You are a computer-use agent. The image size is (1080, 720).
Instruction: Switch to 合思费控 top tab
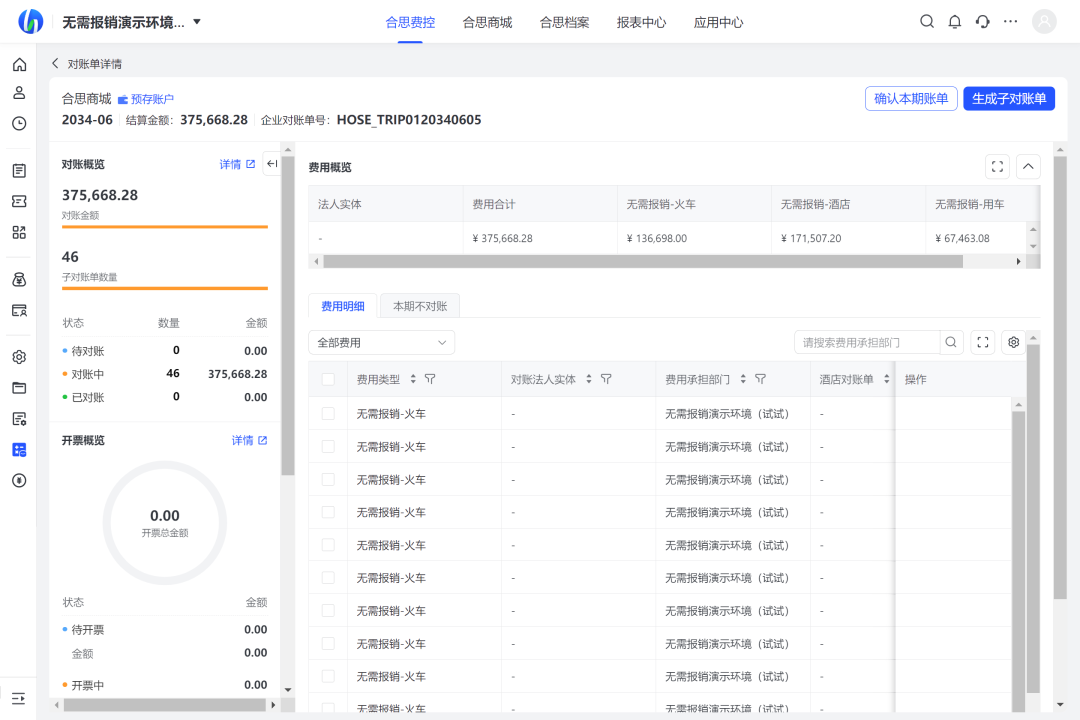[x=410, y=22]
